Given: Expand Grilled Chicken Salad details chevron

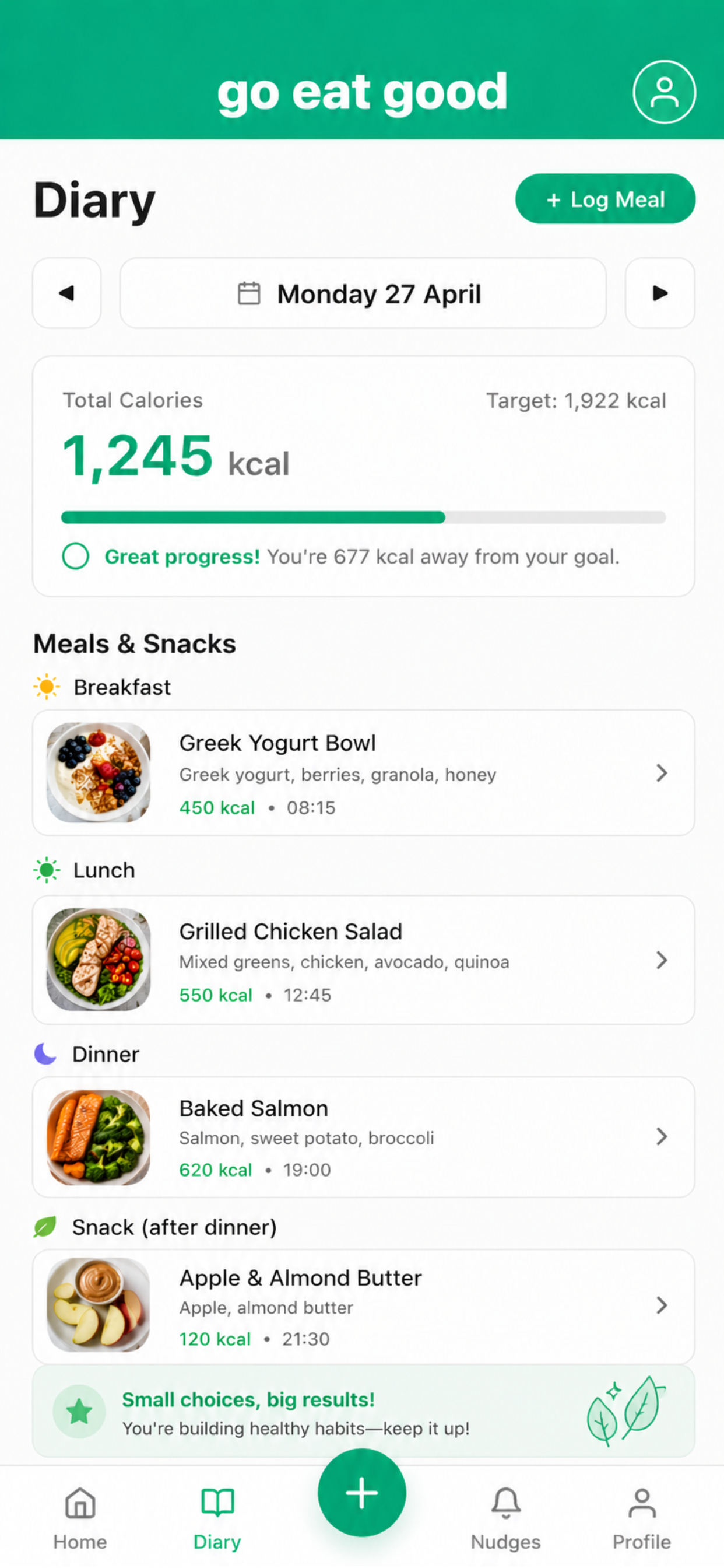Looking at the screenshot, I should click(662, 960).
